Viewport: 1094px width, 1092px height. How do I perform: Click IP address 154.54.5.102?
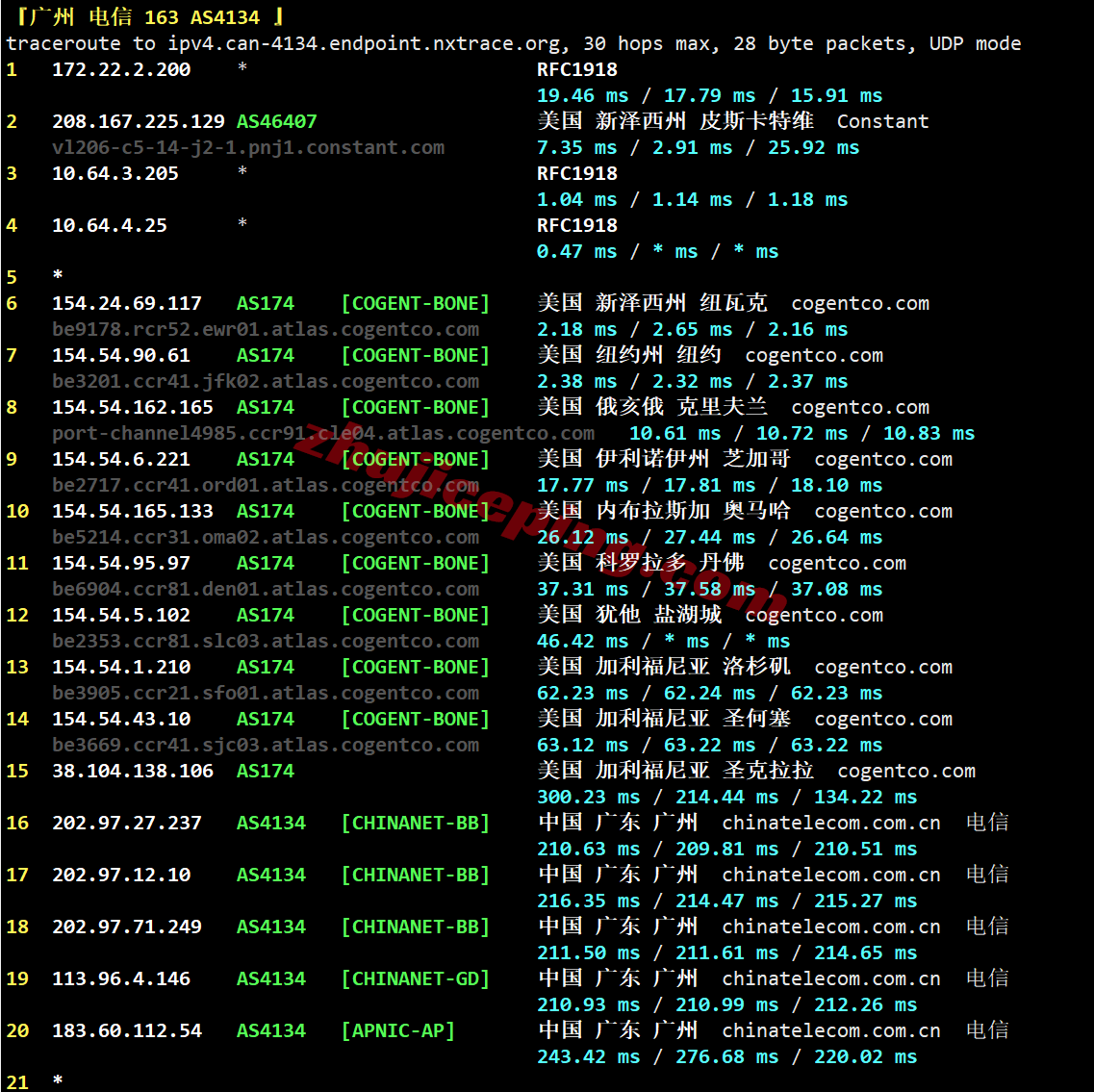pyautogui.click(x=120, y=616)
